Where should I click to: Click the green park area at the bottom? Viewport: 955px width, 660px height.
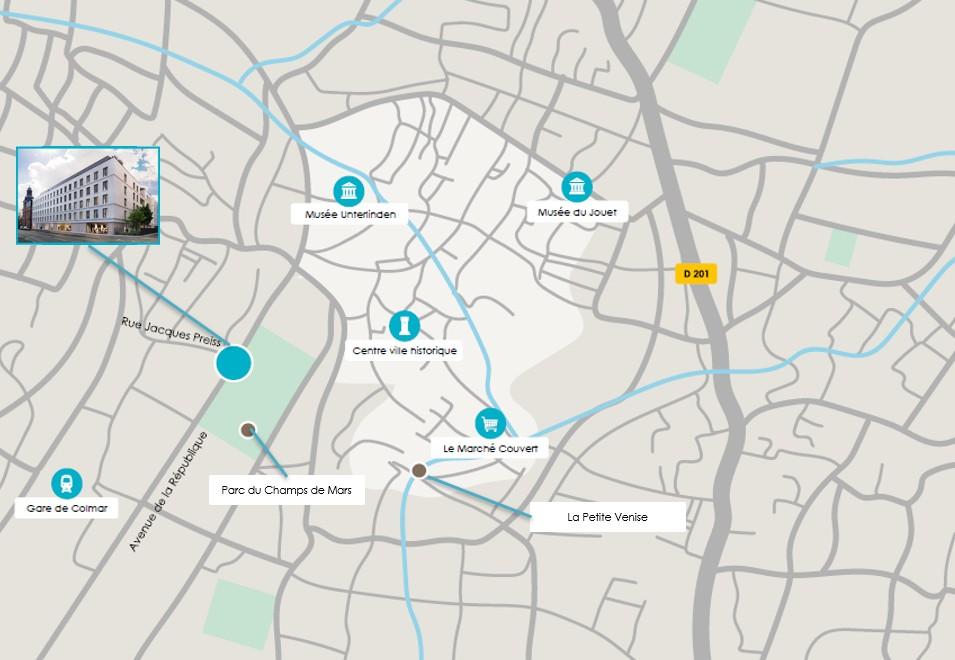coord(239,614)
